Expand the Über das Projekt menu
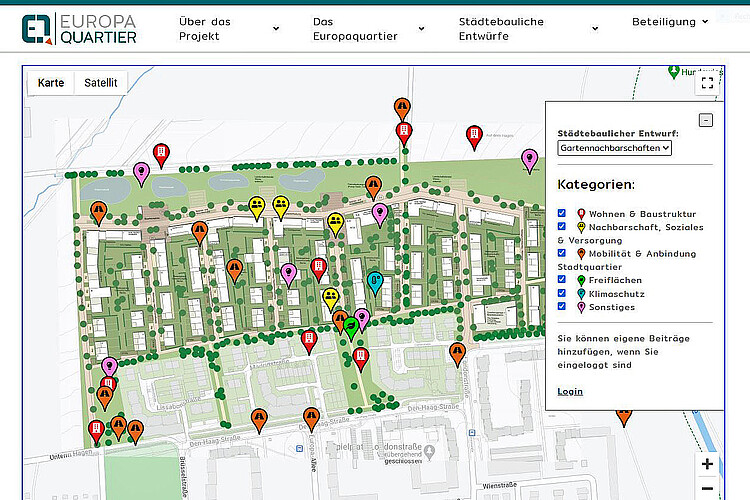The width and height of the screenshot is (750, 500). point(229,29)
